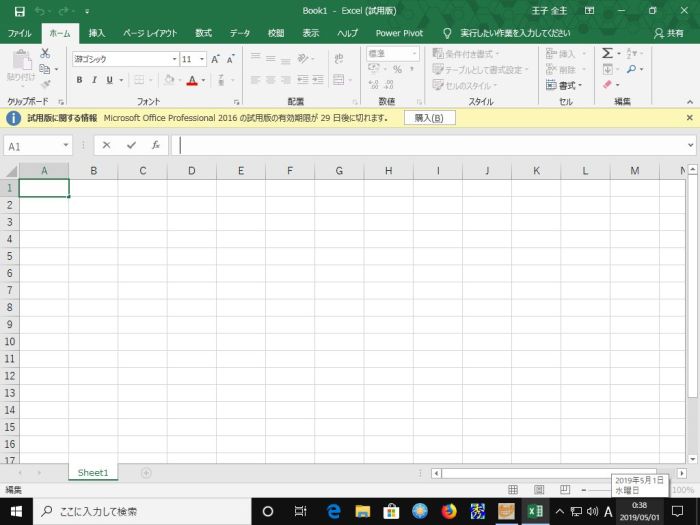Open the 挿入 ribbon tab
Screen dimensions: 700x525
(x=96, y=33)
